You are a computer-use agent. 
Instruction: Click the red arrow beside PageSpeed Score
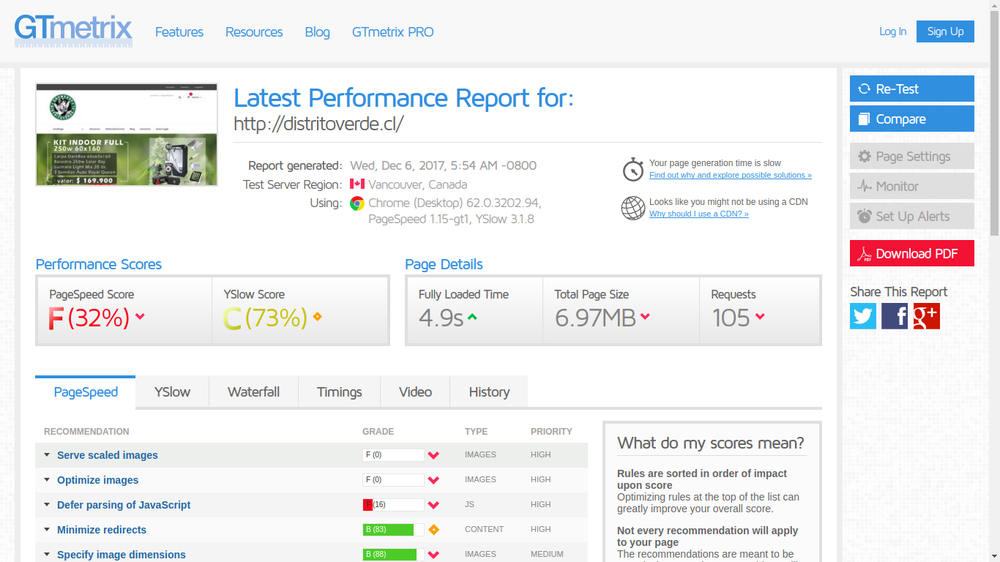(x=140, y=317)
